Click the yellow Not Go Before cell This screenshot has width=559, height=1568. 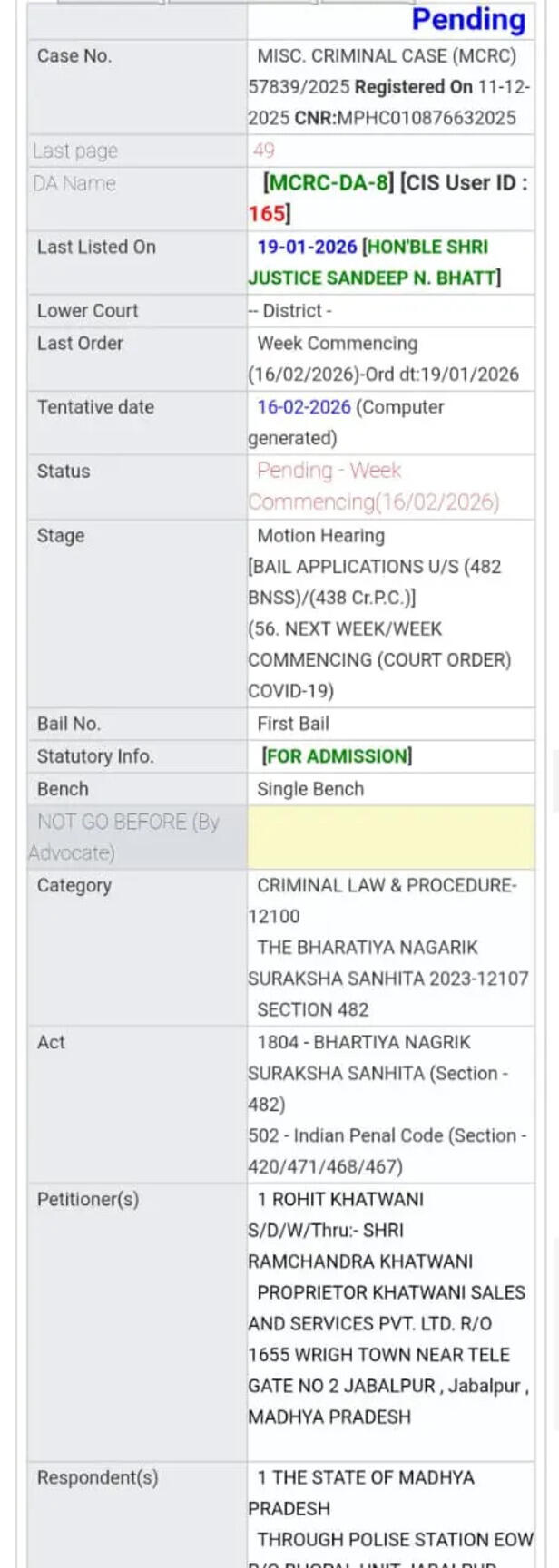click(x=391, y=837)
